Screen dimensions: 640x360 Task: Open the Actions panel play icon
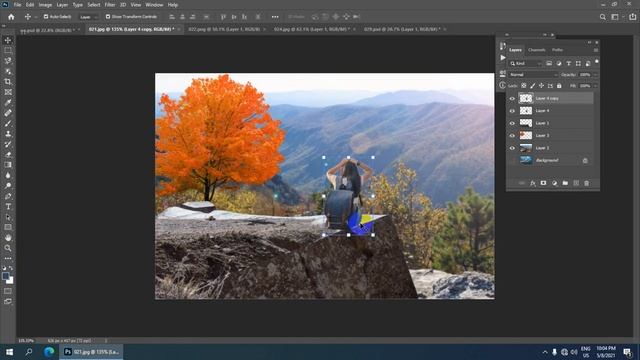[502, 58]
